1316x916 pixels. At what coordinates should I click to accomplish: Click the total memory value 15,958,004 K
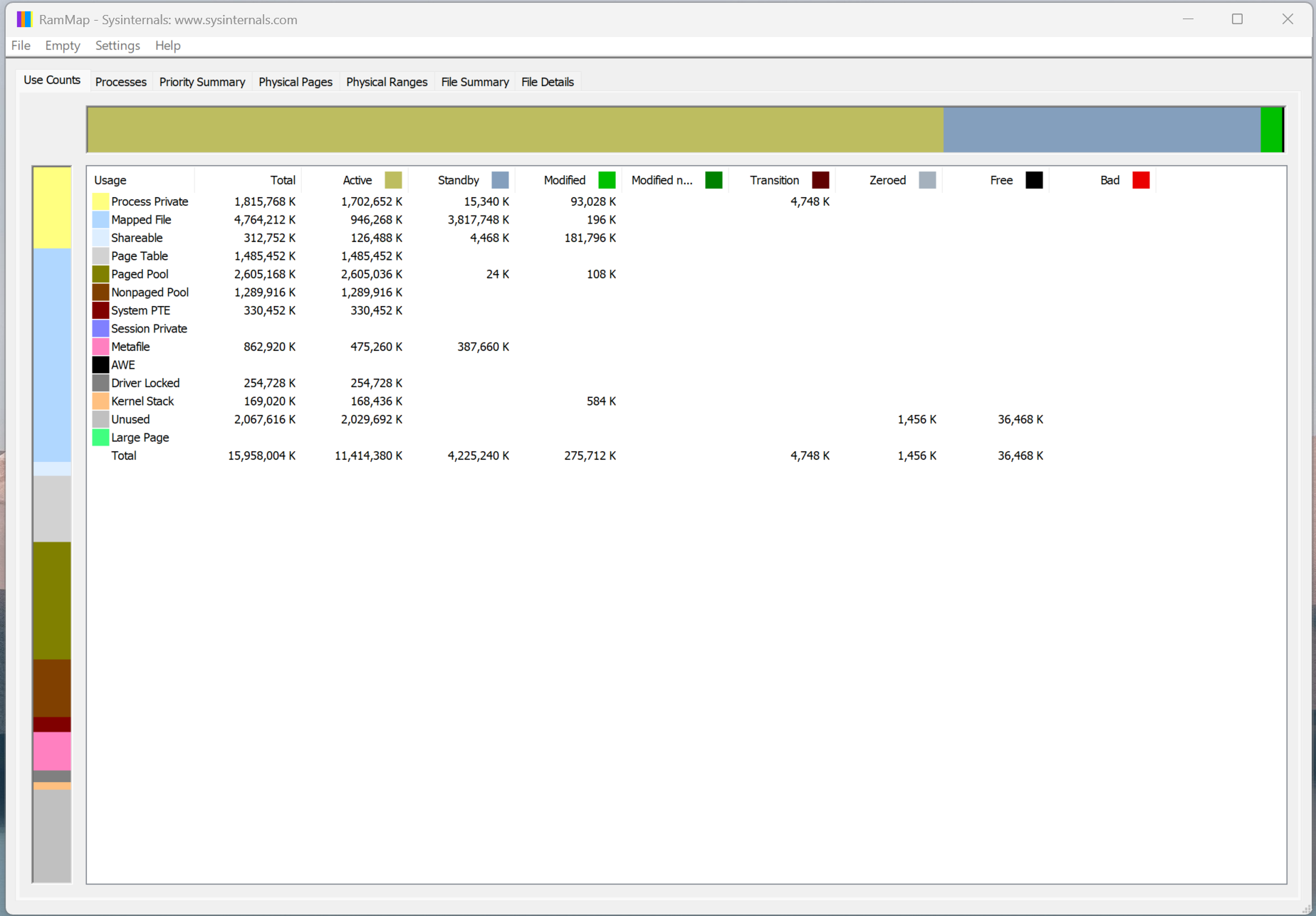click(x=261, y=456)
